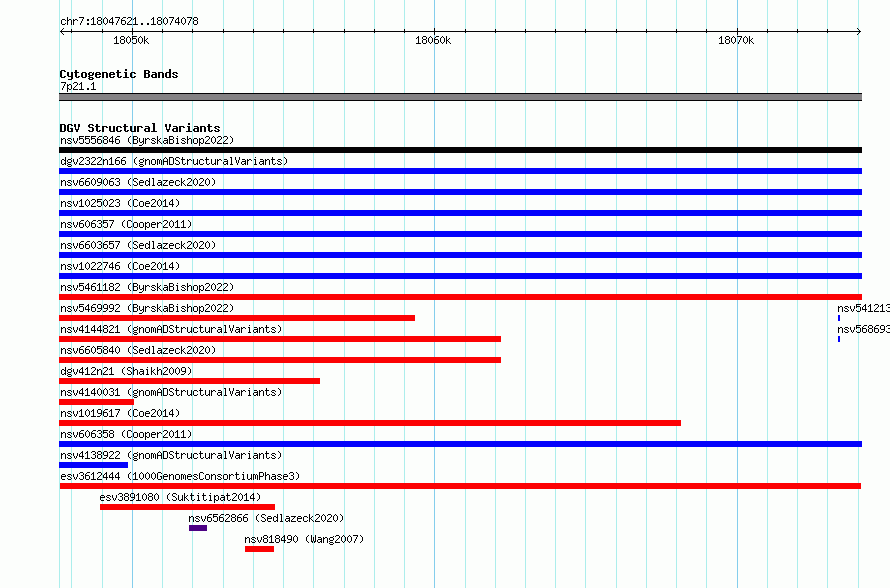Open esv3612444 (1000GenomesConsortiumPhase3) label

[180, 476]
